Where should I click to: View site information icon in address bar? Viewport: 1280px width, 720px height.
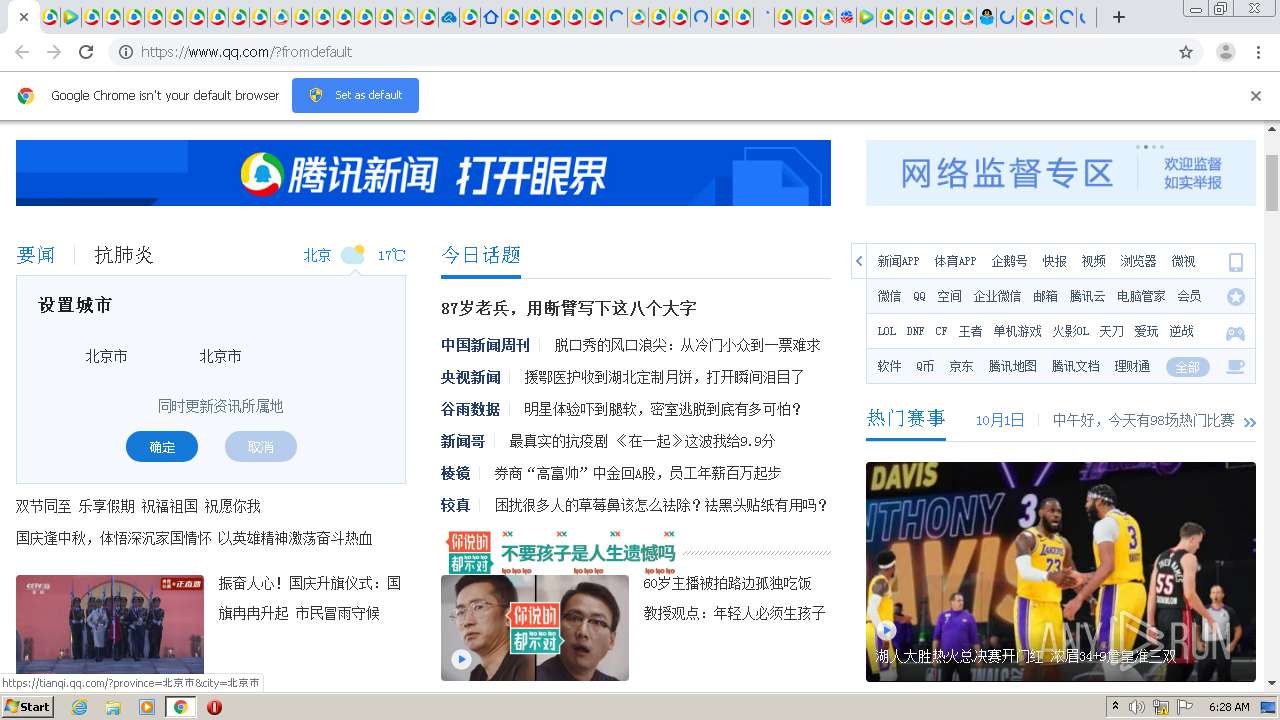click(x=126, y=52)
